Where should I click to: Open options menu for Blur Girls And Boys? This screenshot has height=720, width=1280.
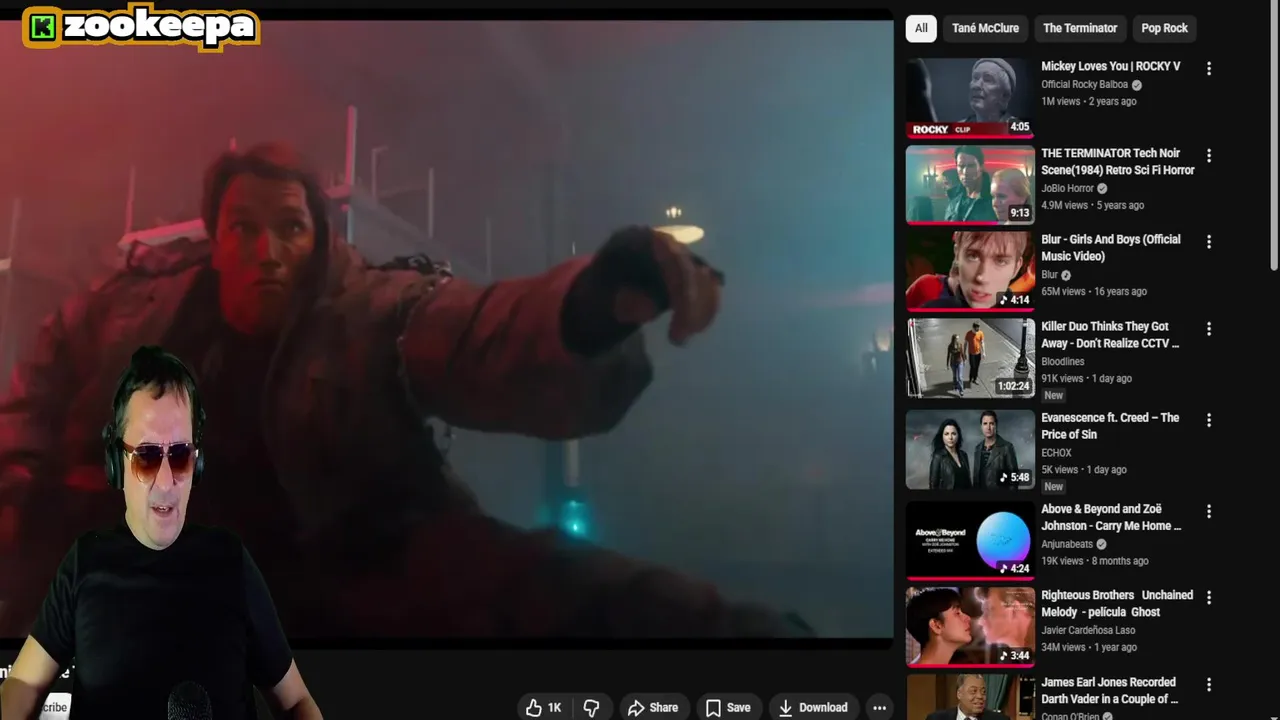tap(1209, 242)
